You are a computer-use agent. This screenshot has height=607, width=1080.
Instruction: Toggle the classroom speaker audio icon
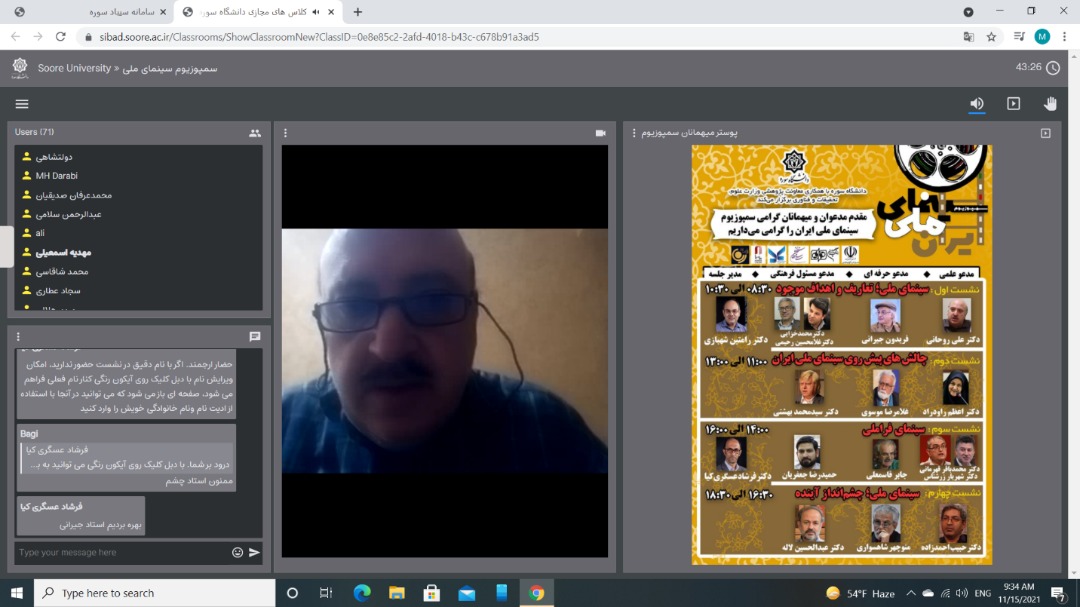(x=977, y=103)
